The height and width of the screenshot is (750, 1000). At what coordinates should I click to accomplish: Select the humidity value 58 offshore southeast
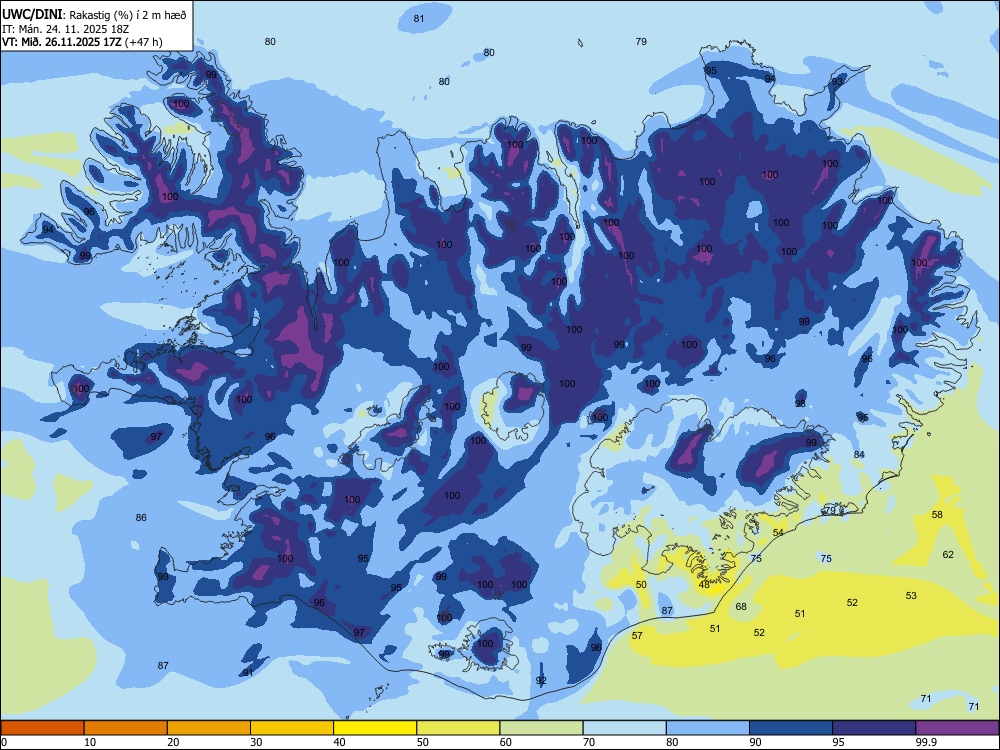point(937,514)
